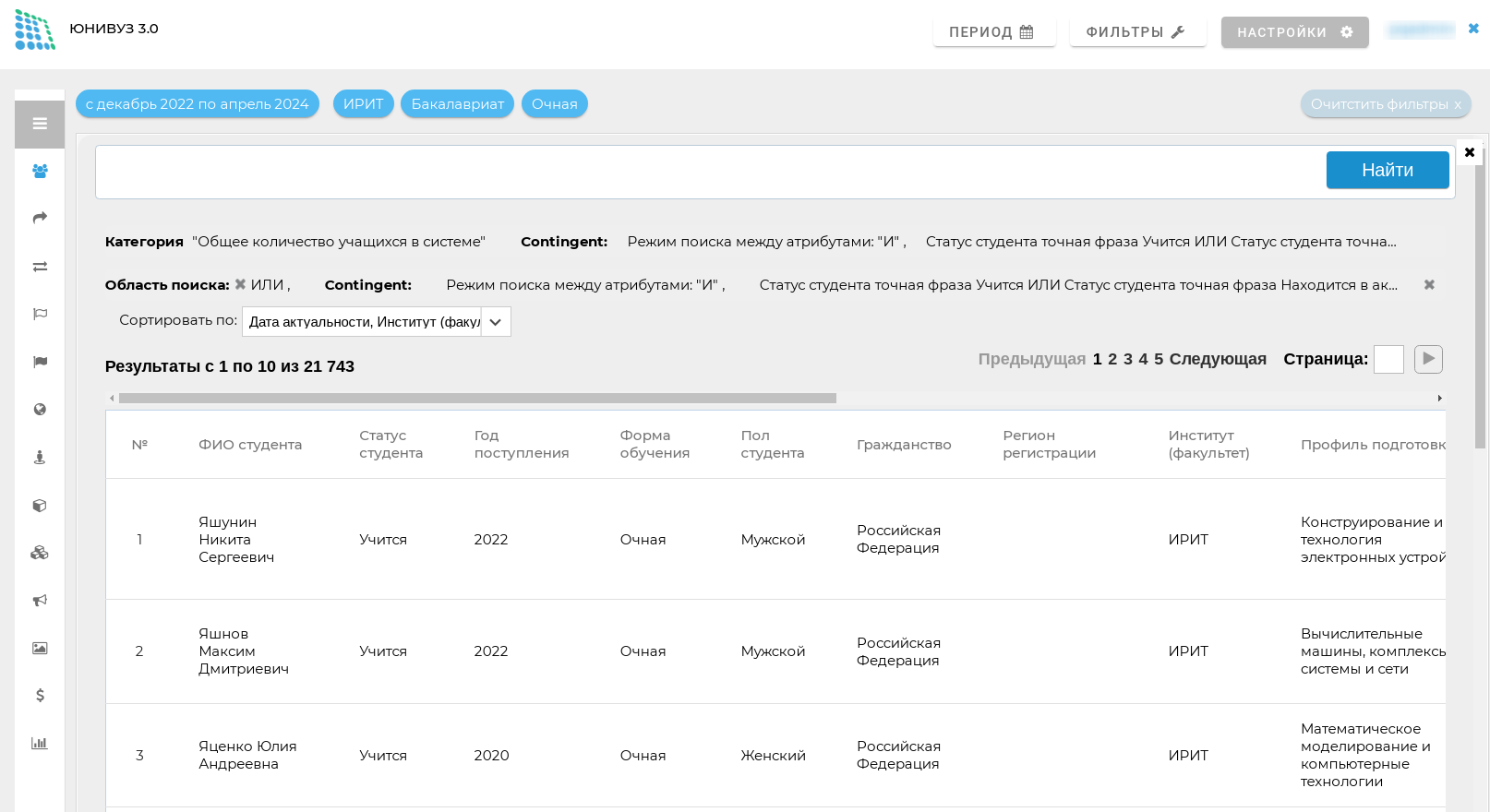The width and height of the screenshot is (1490, 812).
Task: Click the blue X next to user name
Action: tap(1473, 29)
